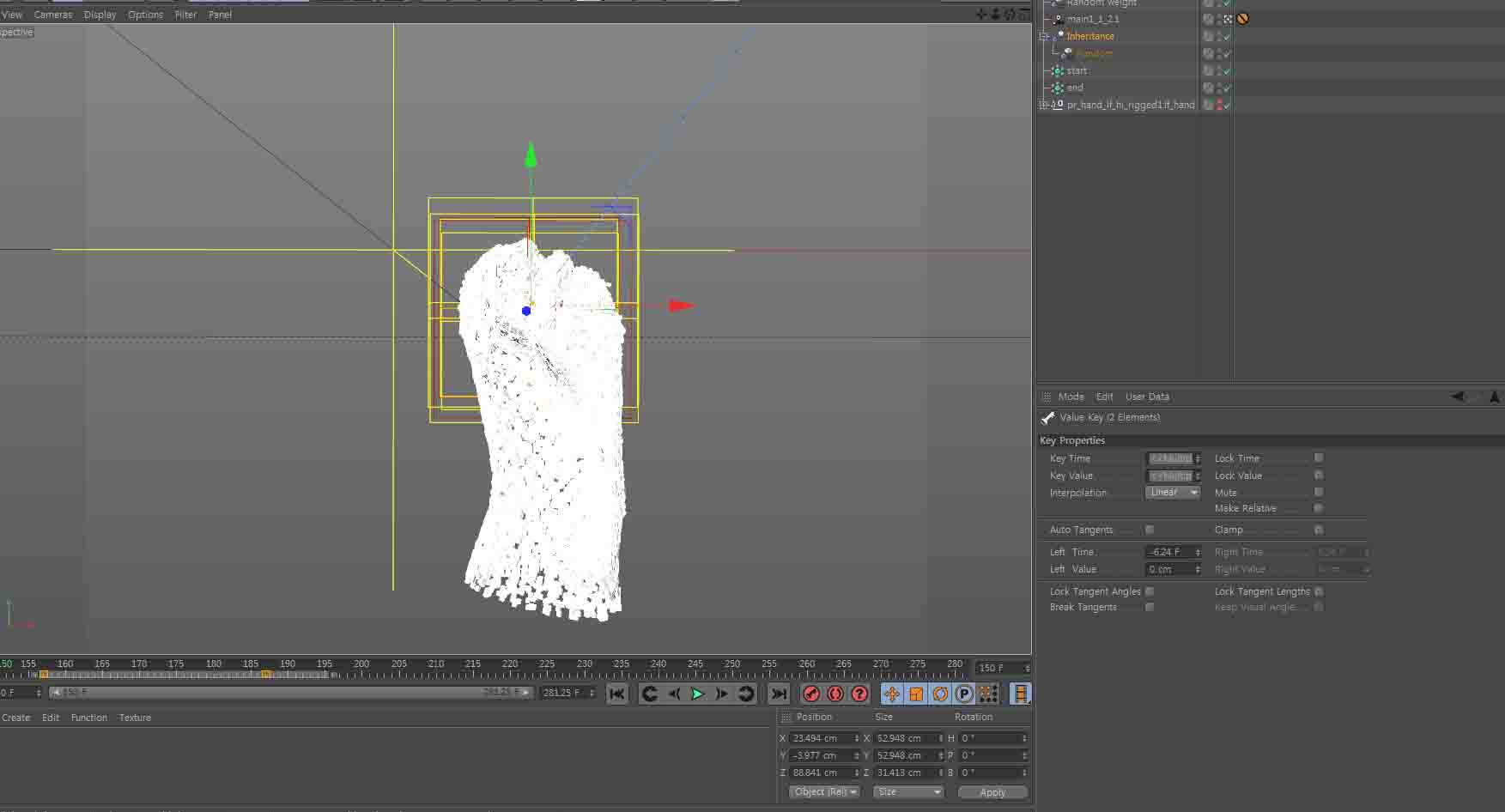The width and height of the screenshot is (1505, 812).
Task: Open the Size mode dropdown
Action: click(x=908, y=792)
